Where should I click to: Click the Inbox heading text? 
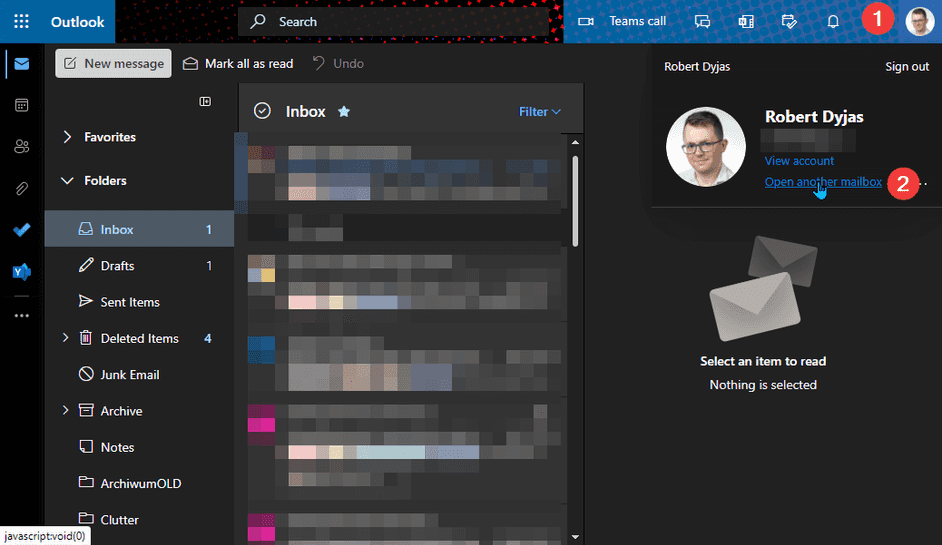click(305, 112)
